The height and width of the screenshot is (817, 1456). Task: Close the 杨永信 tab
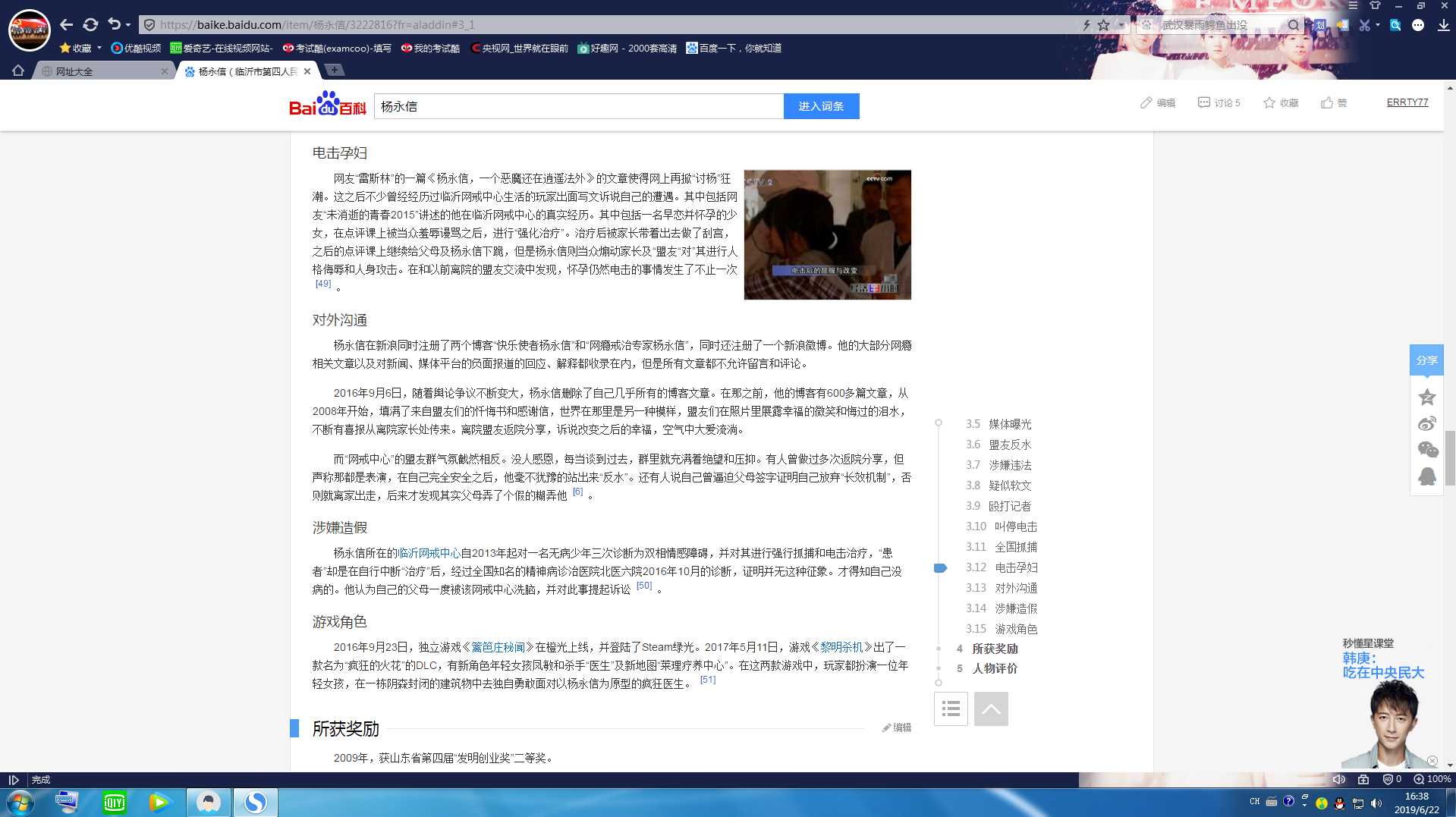307,71
